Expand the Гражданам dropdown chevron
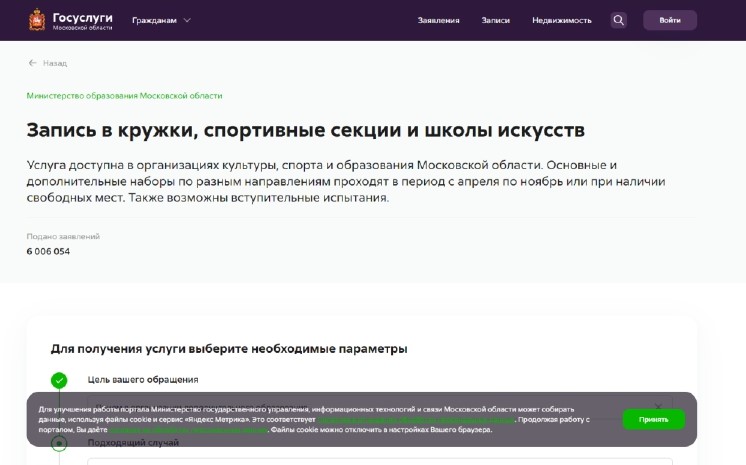 (x=187, y=20)
